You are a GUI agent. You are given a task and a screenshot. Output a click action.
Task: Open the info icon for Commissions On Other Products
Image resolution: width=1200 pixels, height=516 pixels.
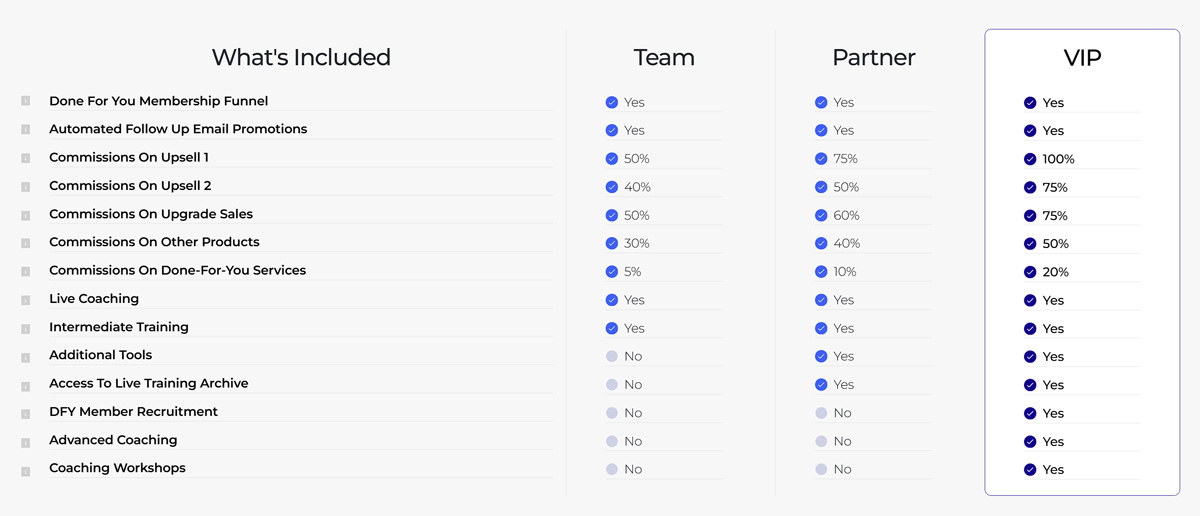pos(26,242)
